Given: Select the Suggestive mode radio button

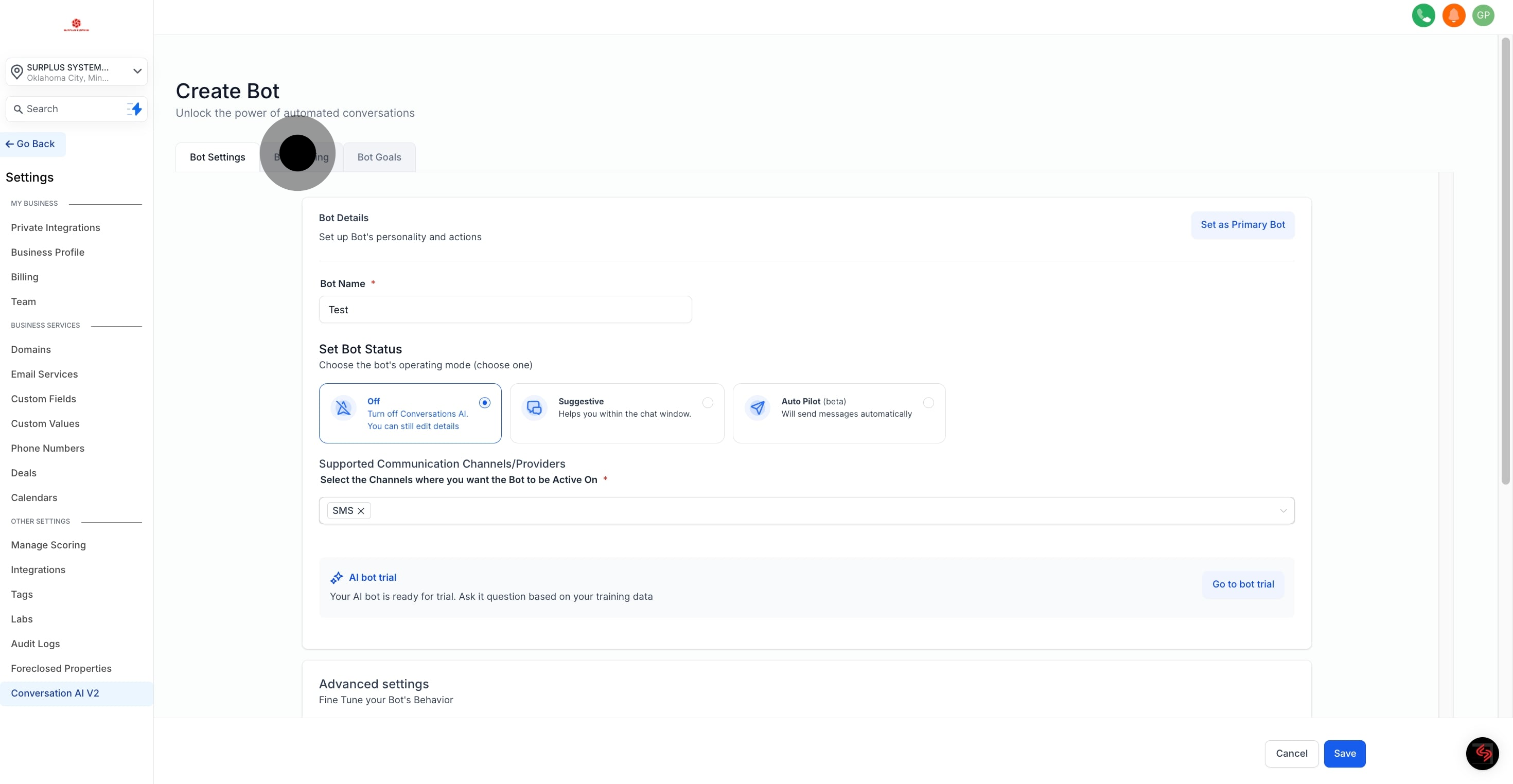Looking at the screenshot, I should 708,403.
